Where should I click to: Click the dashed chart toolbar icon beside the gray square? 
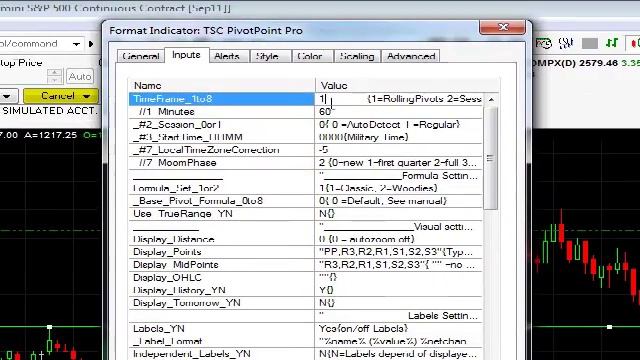tap(566, 43)
